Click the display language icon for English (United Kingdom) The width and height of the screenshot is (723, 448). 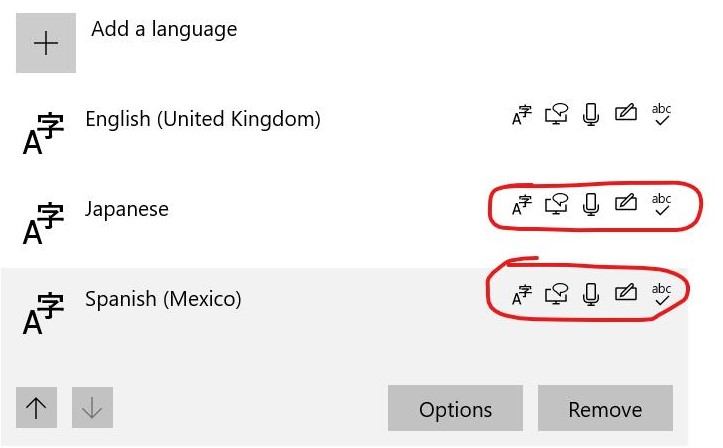click(522, 115)
